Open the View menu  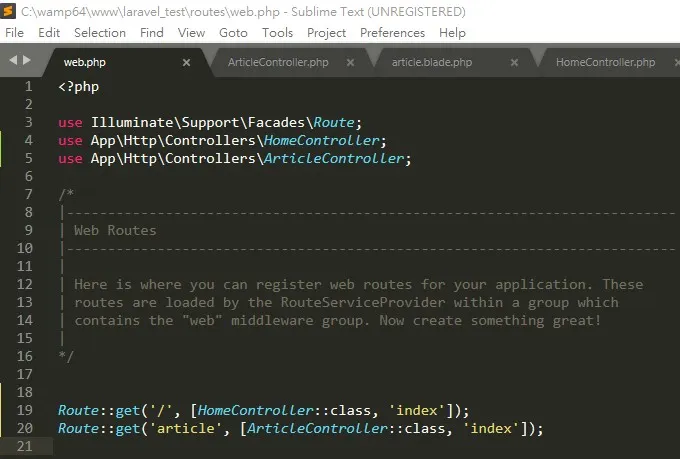coord(191,33)
